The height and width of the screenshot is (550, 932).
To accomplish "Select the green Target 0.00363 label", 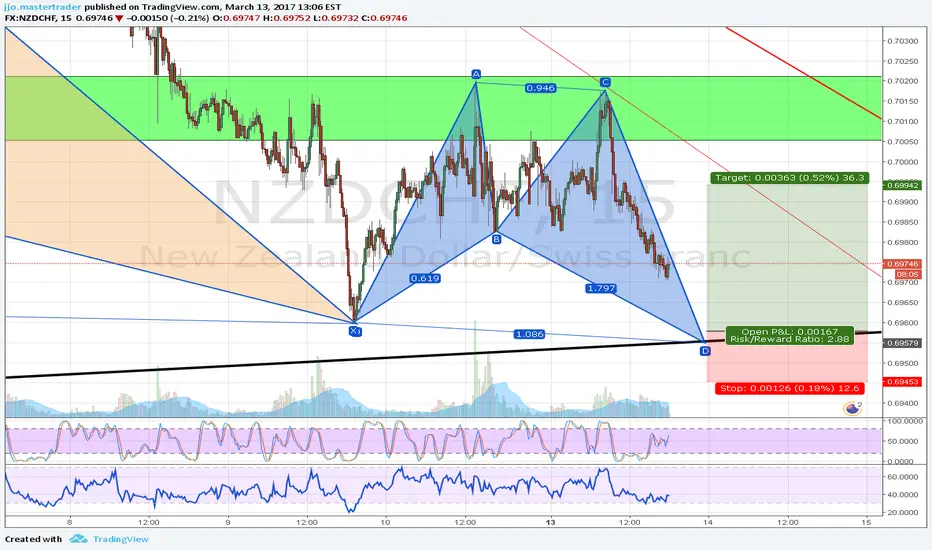I will tap(789, 178).
